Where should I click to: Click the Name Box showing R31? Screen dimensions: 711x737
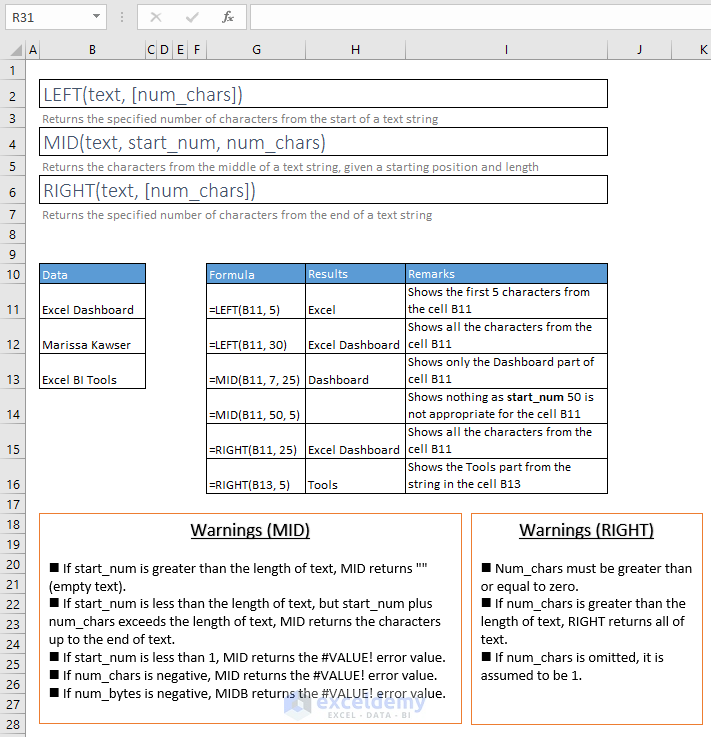tap(56, 17)
